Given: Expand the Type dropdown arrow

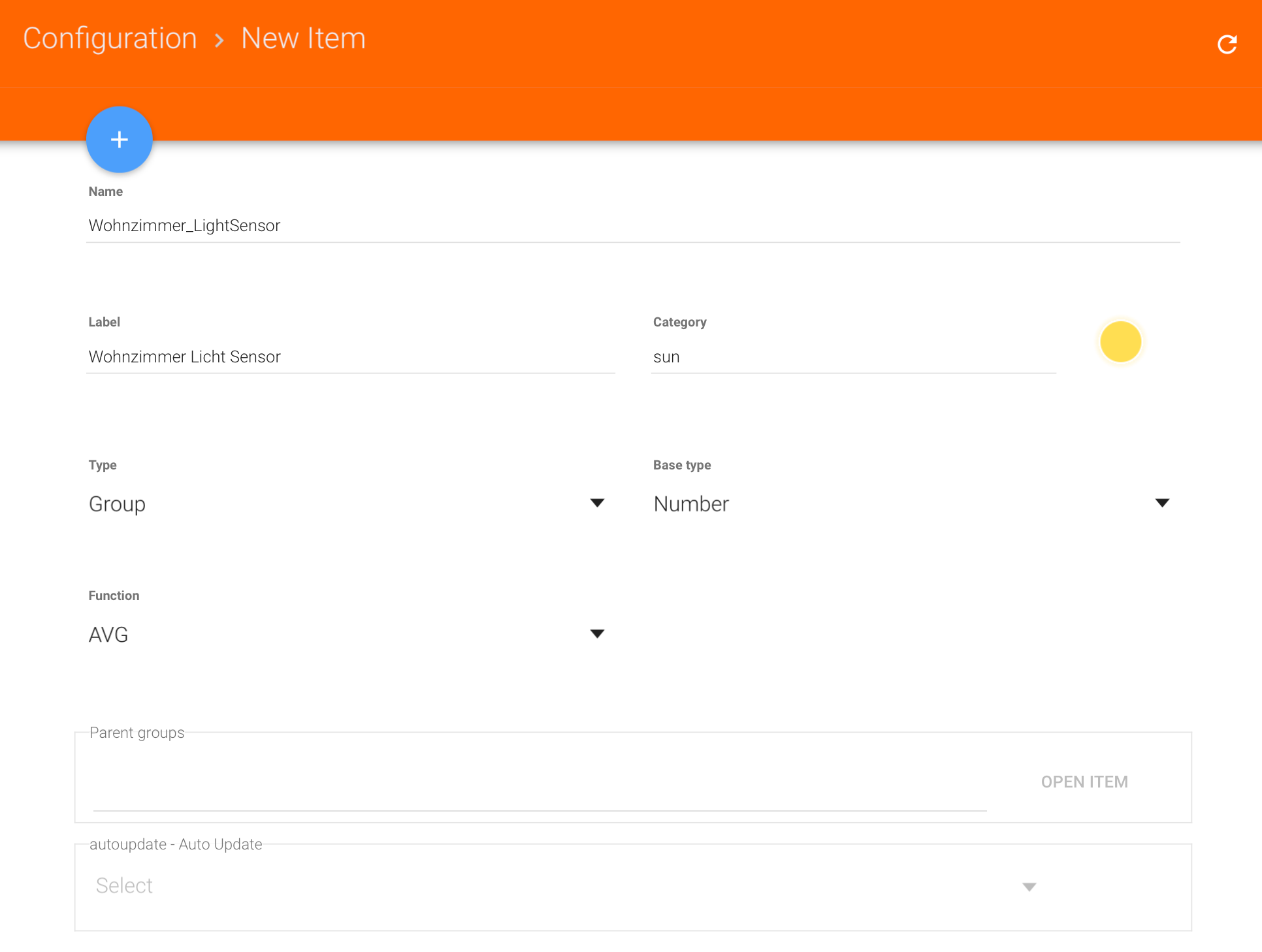Looking at the screenshot, I should pos(596,503).
